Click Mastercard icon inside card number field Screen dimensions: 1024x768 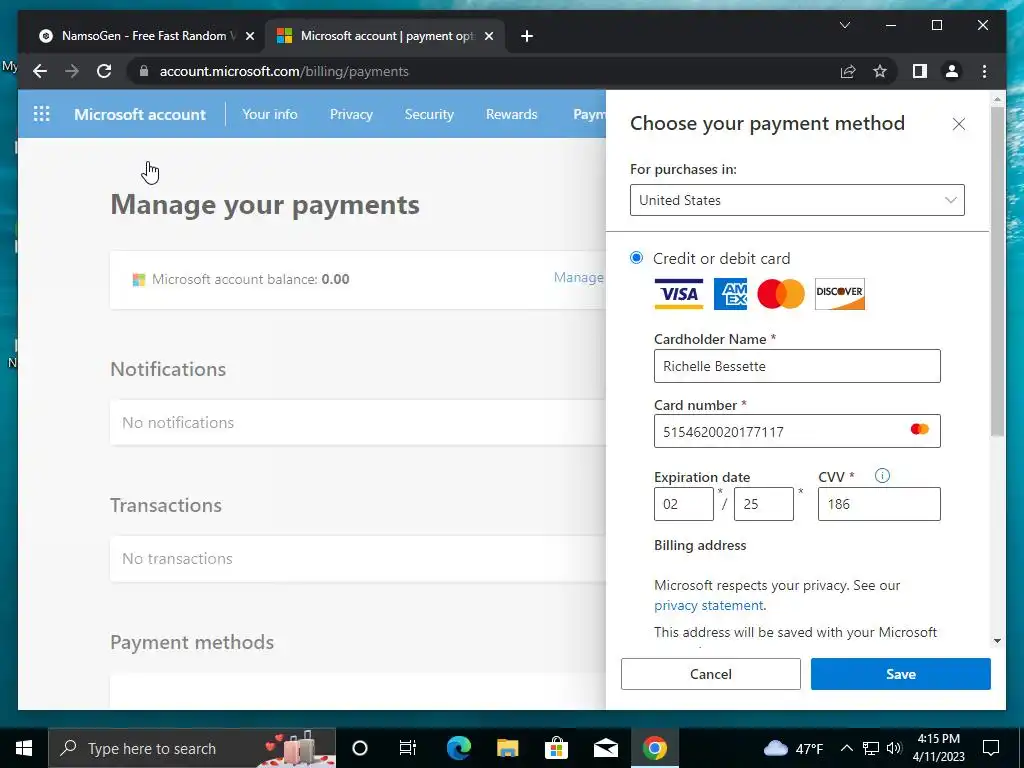[x=920, y=430]
